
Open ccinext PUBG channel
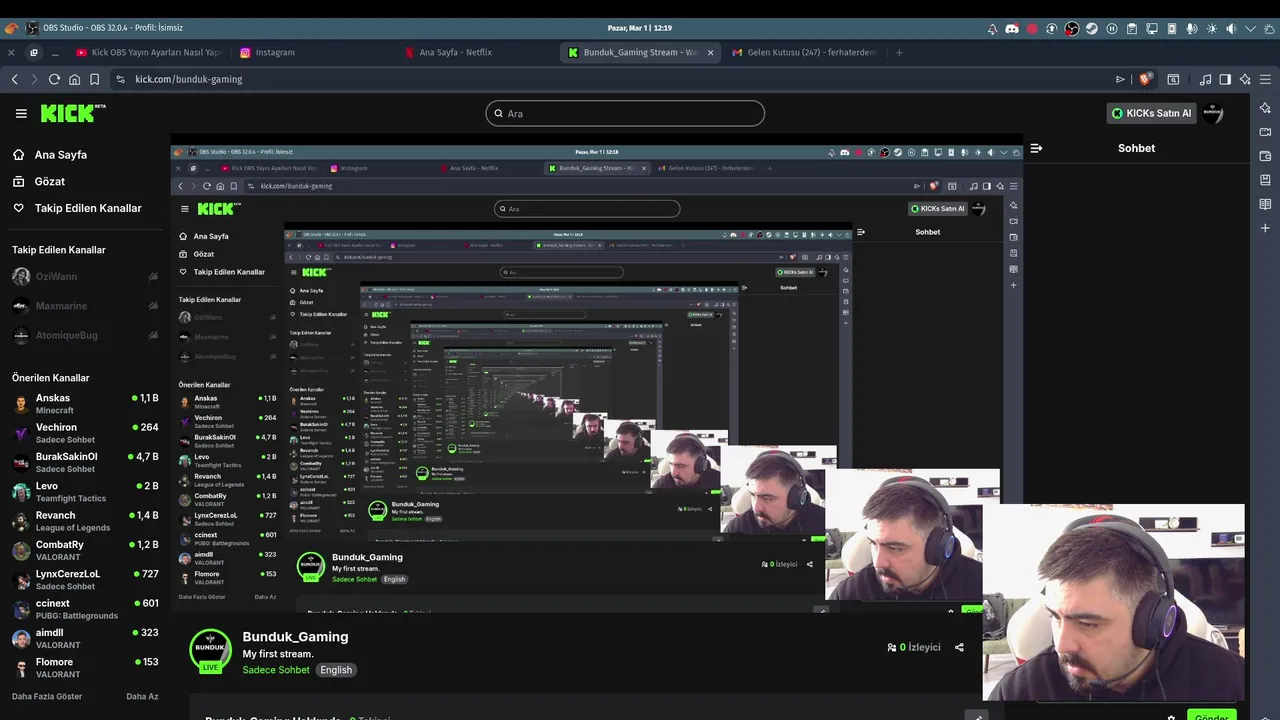tap(85, 609)
